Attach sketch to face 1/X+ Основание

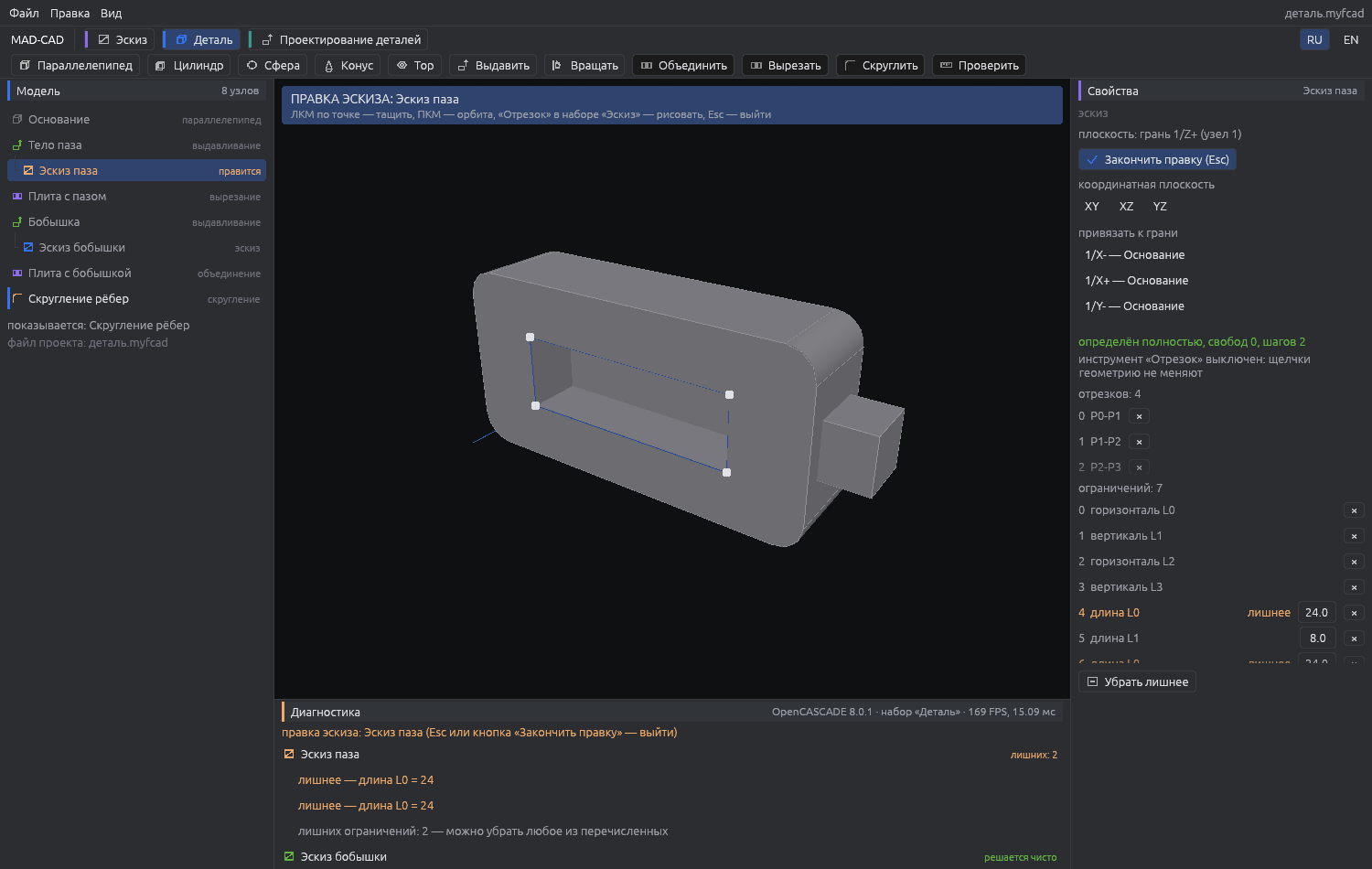coord(1137,281)
